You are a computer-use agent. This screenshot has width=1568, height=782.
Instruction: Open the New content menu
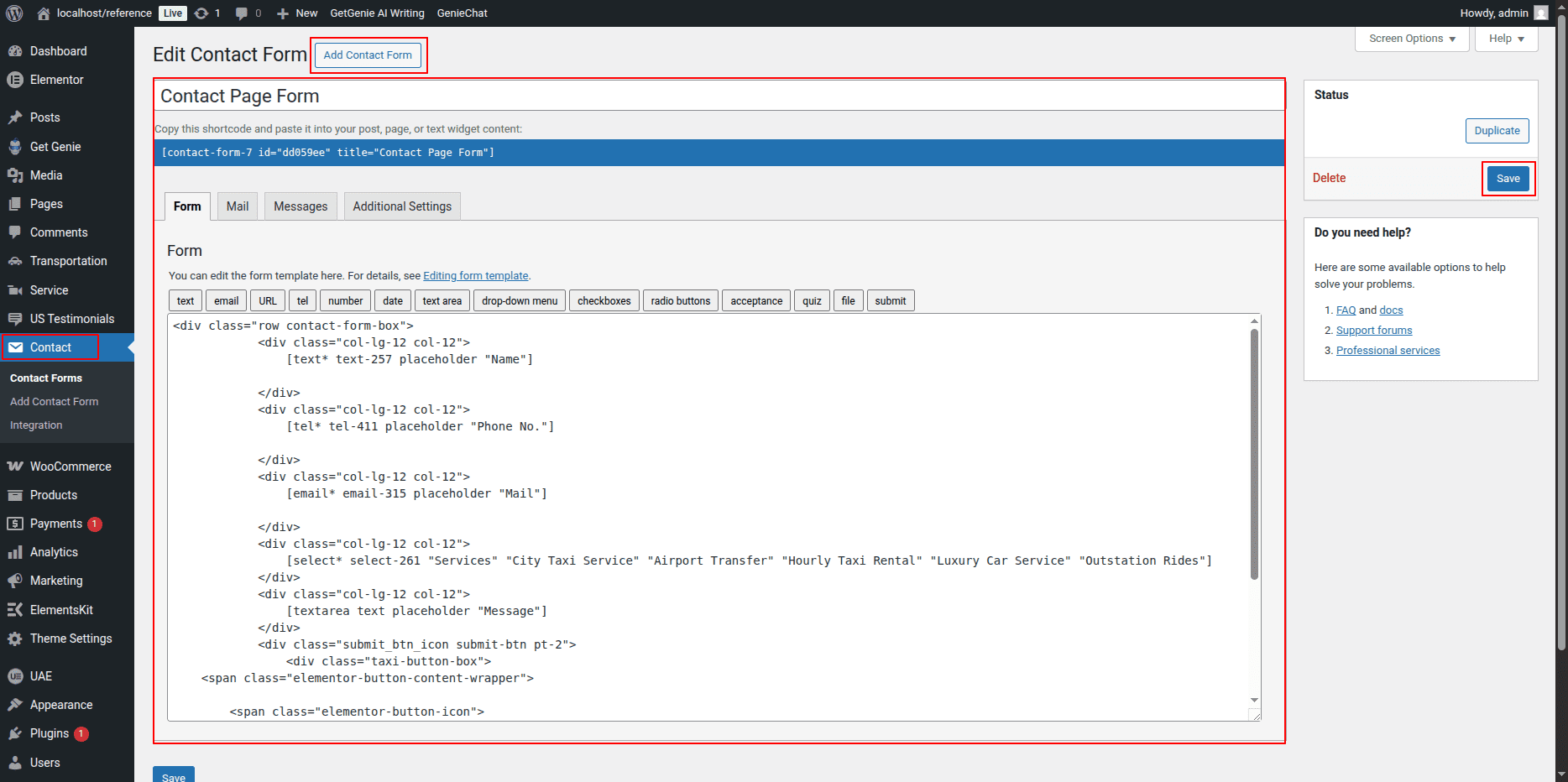click(x=297, y=13)
